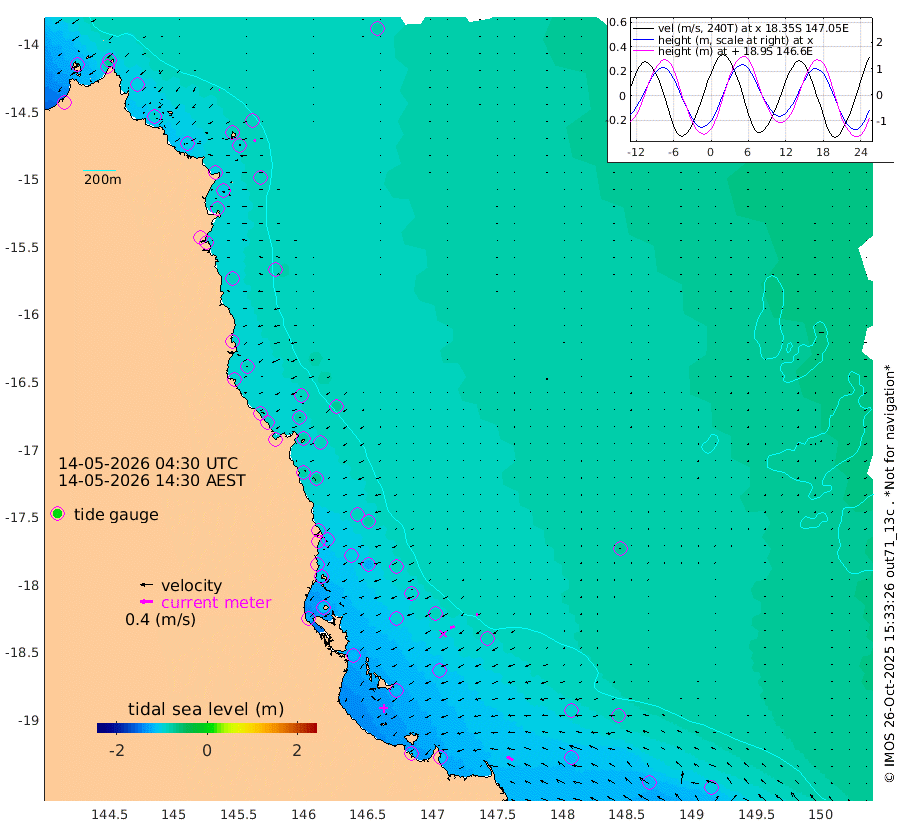Click the 'current meter' legend label
Screen dimensions: 900x834
[x=216, y=603]
